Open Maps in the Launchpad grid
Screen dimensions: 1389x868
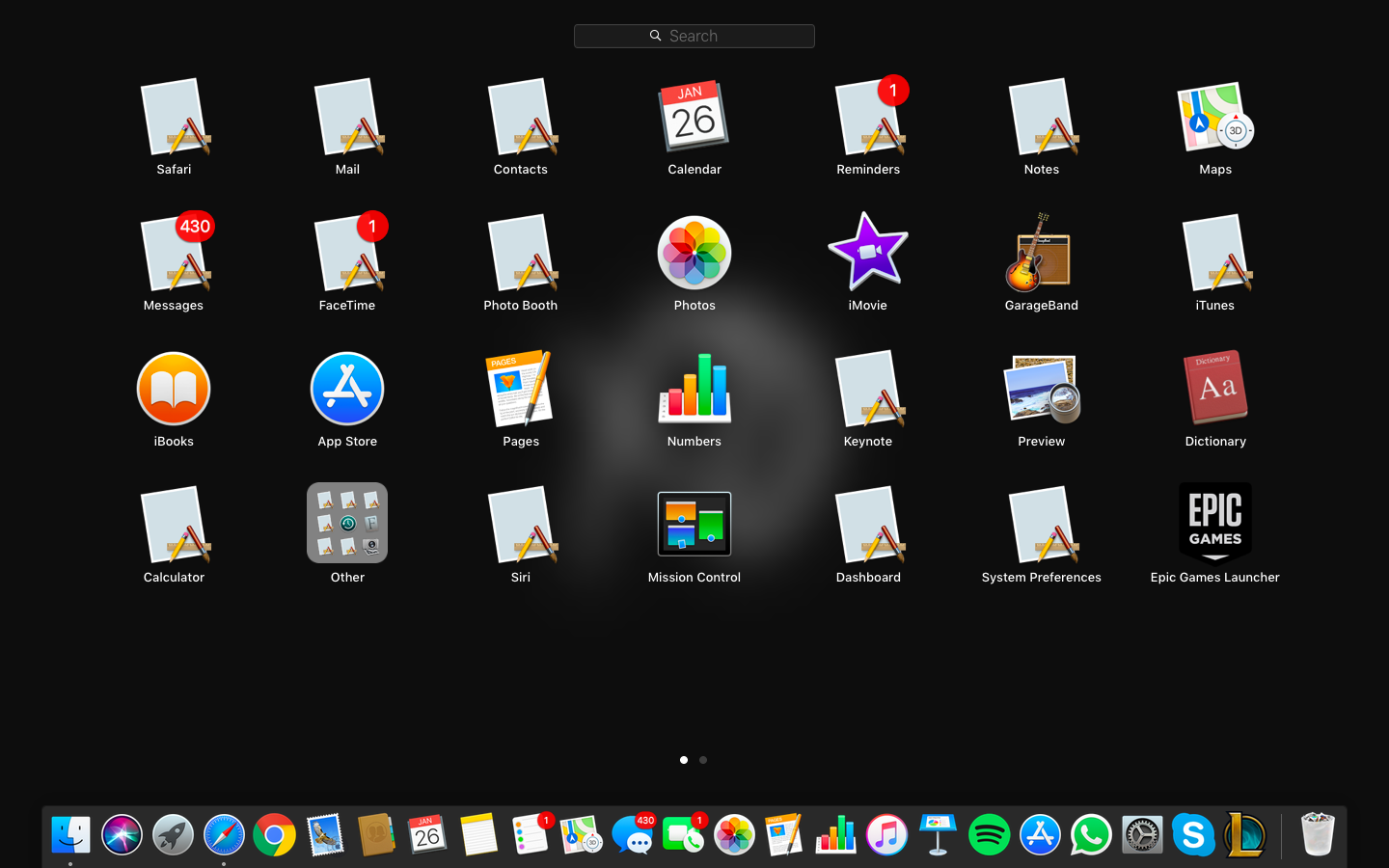coord(1215,118)
